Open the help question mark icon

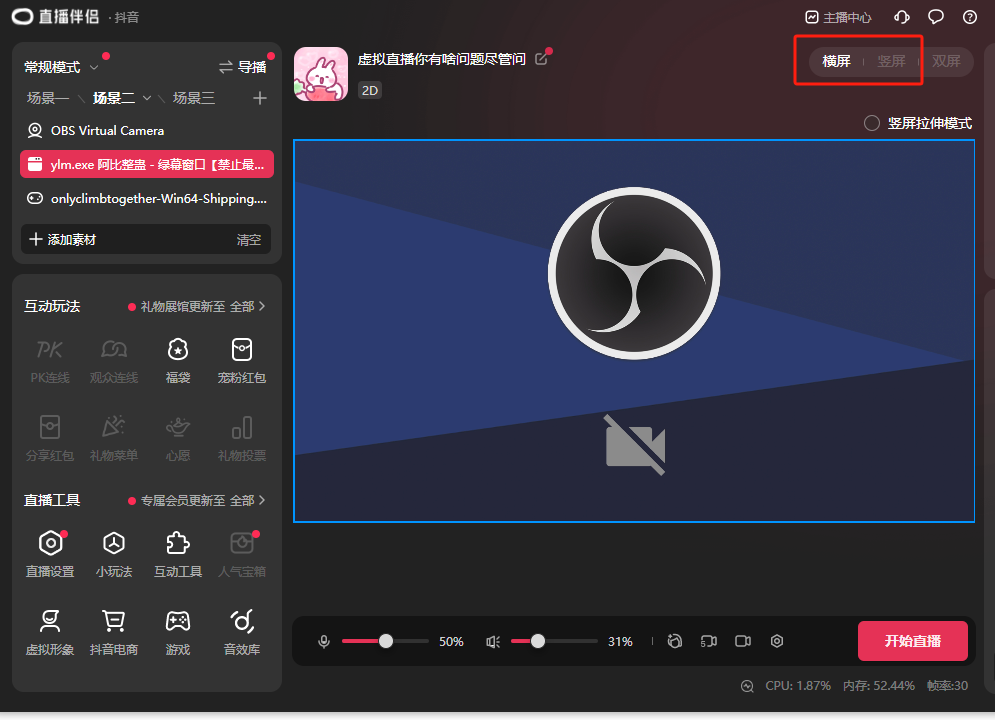pos(970,17)
